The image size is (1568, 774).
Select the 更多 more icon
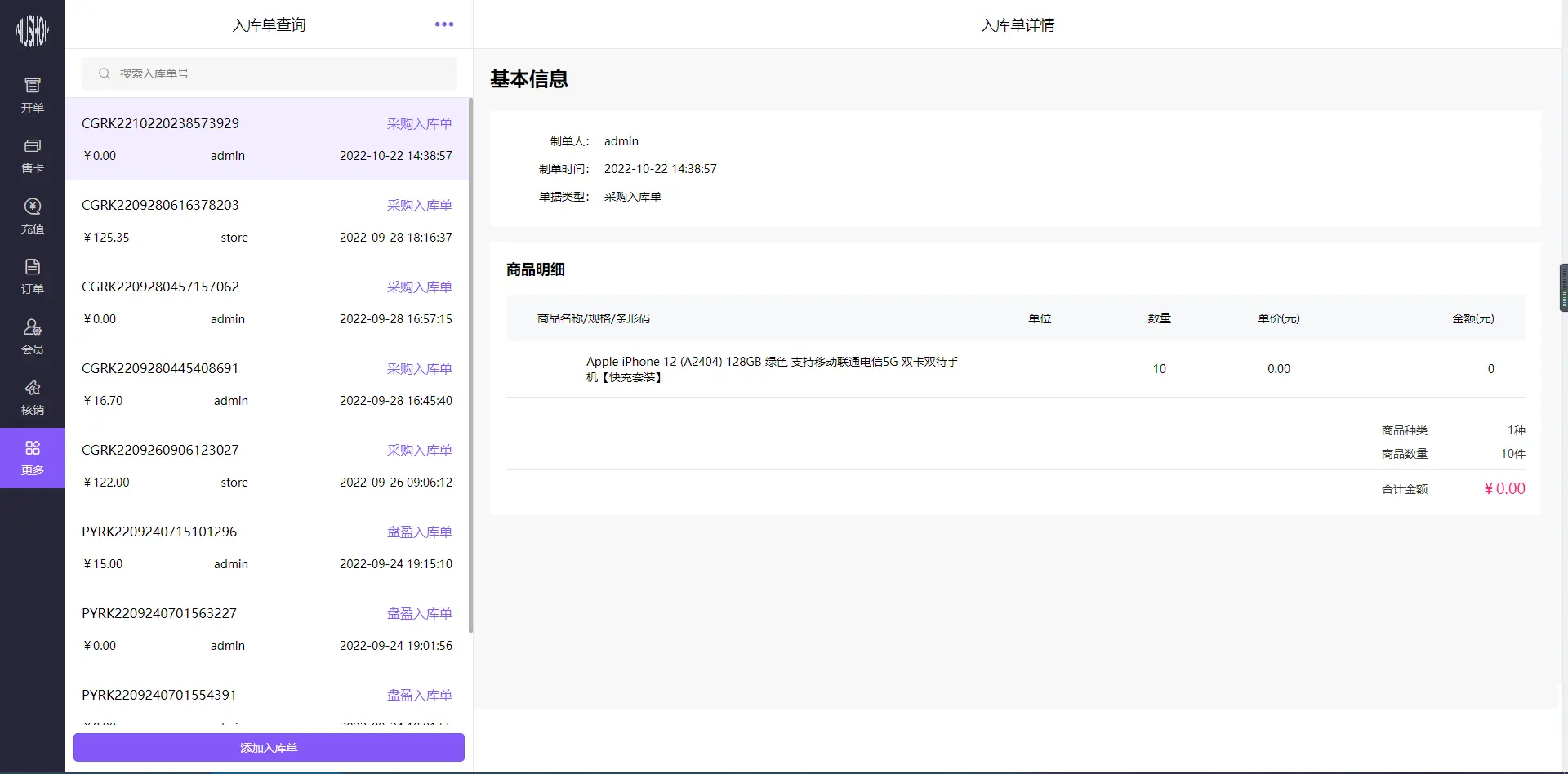[x=33, y=448]
